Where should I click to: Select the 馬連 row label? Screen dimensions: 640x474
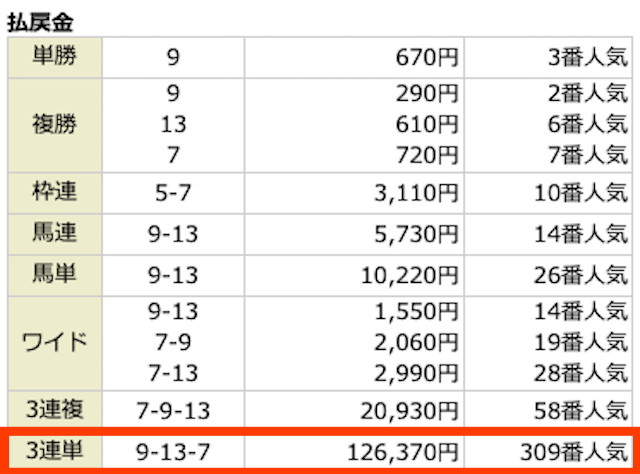pos(54,233)
